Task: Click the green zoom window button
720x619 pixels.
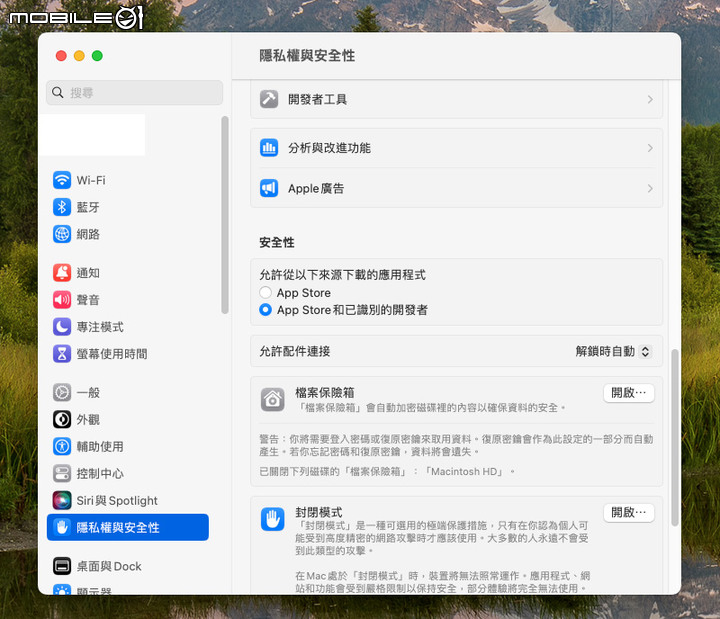Action: coord(97,56)
